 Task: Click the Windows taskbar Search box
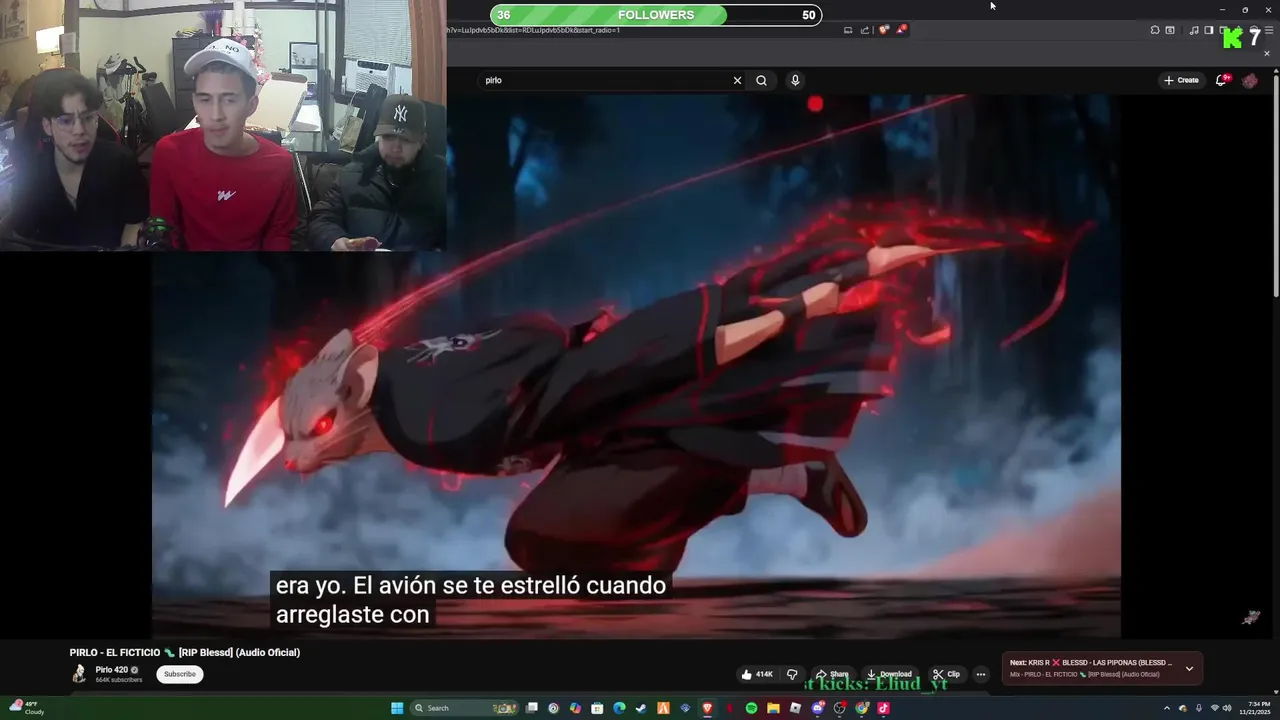(464, 708)
